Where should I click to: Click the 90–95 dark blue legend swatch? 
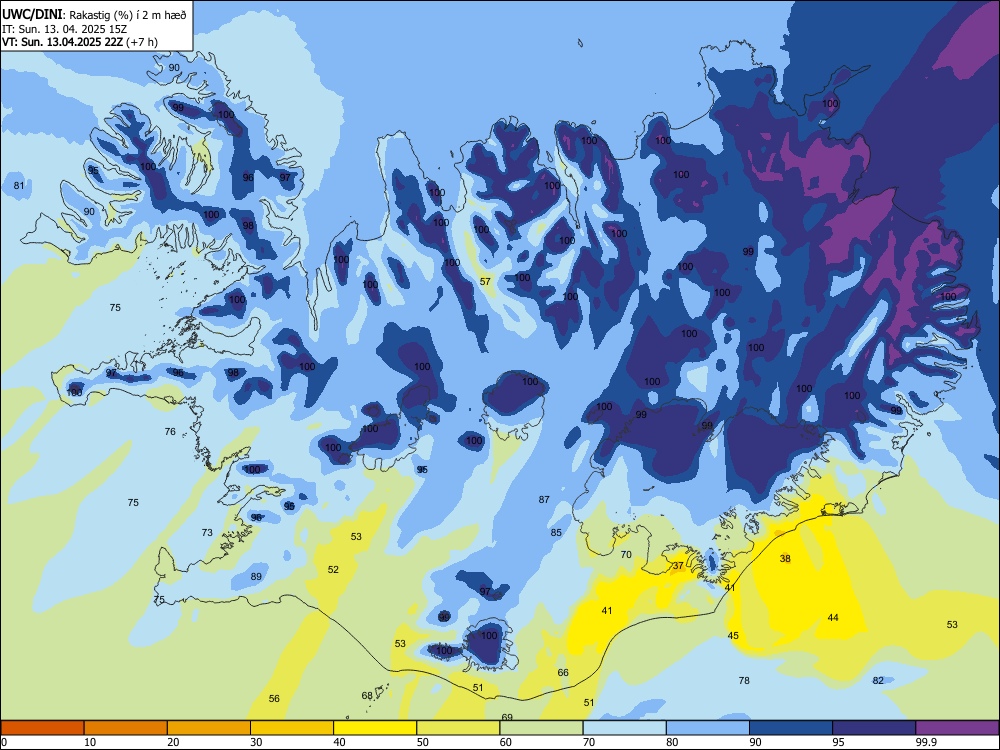(791, 728)
